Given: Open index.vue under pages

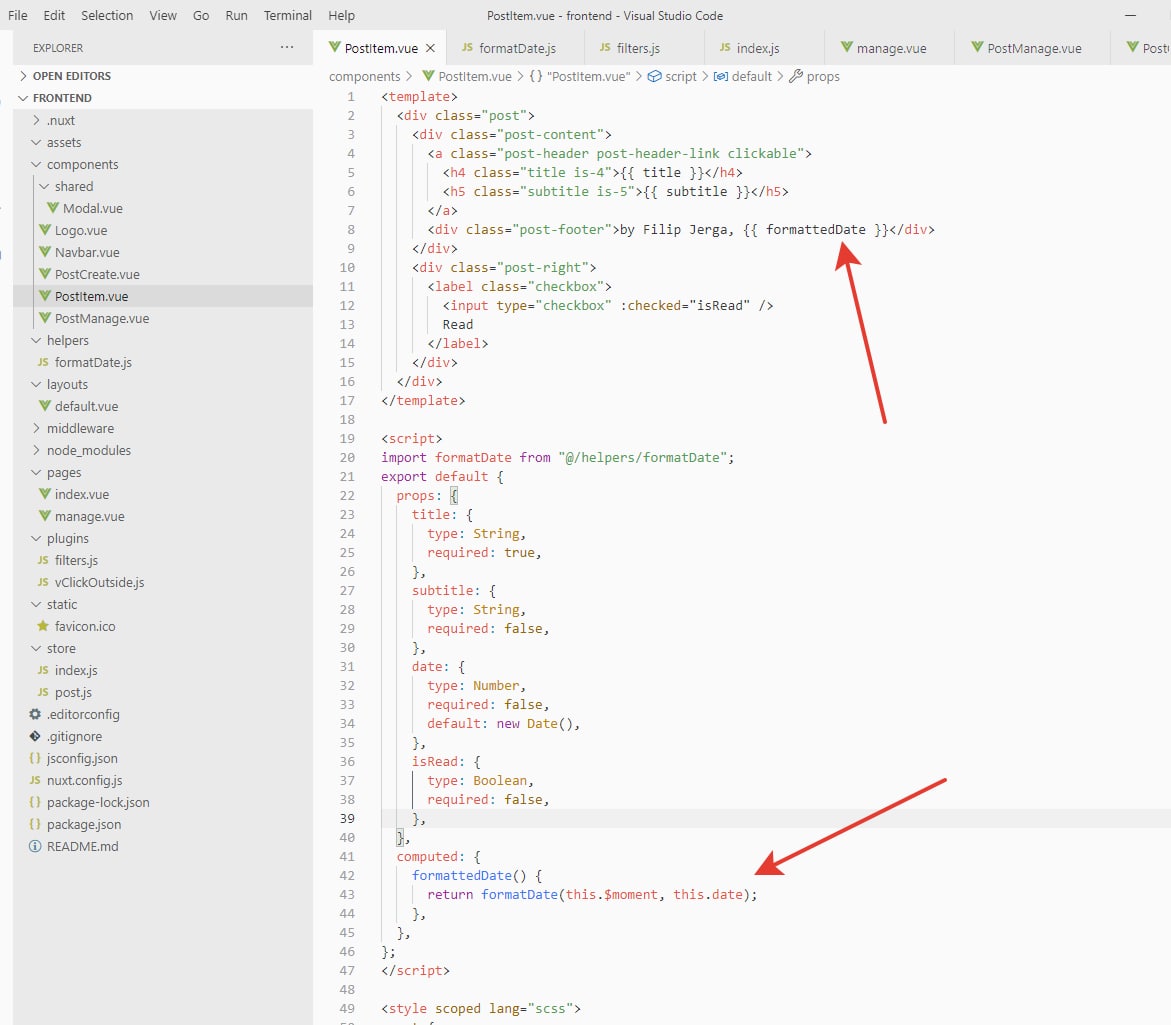Looking at the screenshot, I should coord(81,494).
